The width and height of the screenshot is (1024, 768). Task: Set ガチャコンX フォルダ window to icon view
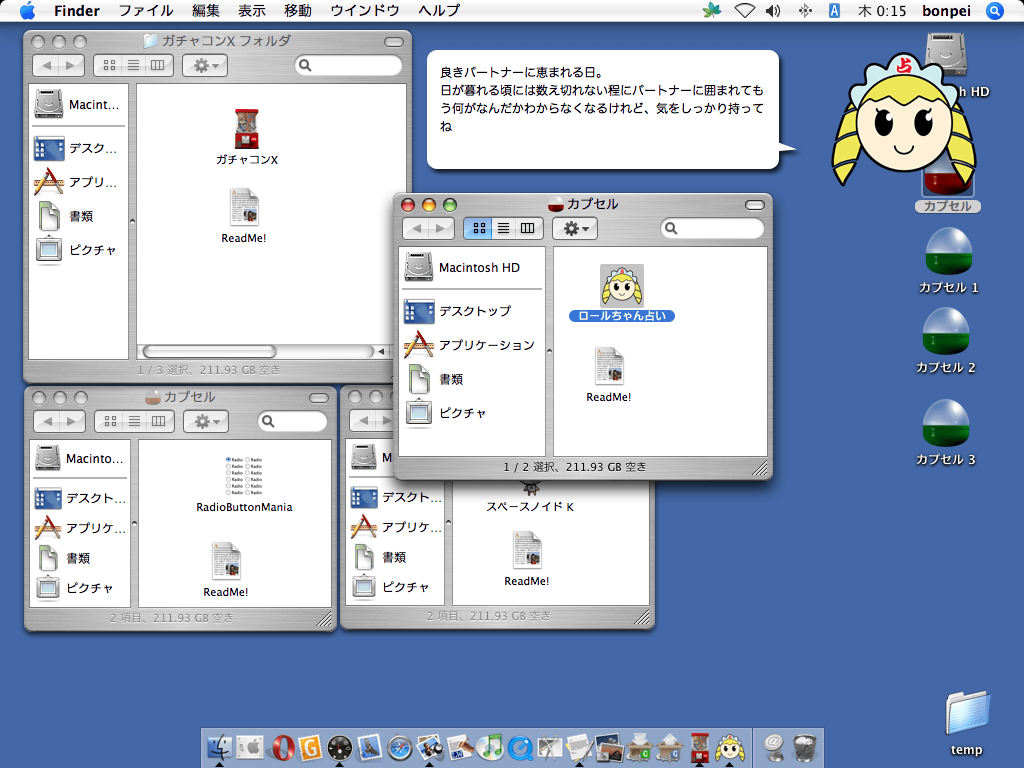(x=109, y=65)
